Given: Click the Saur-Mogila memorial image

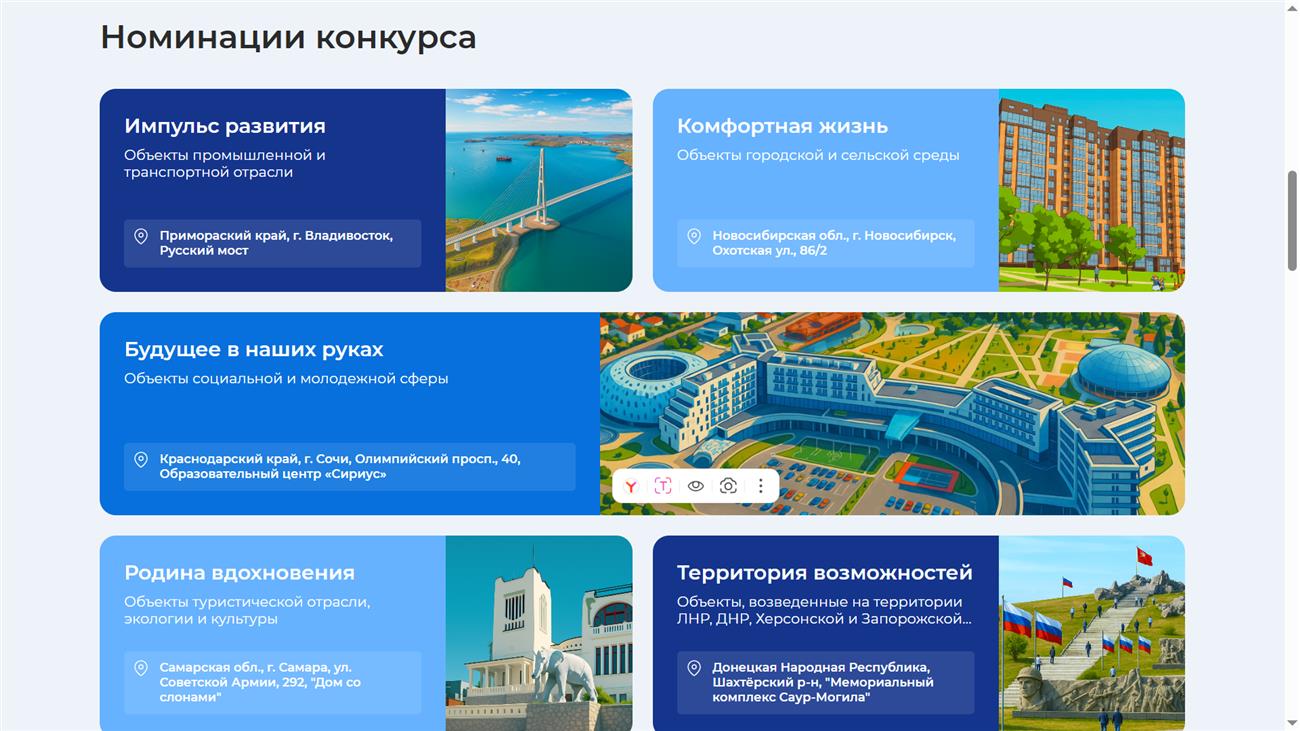Looking at the screenshot, I should tap(1091, 633).
